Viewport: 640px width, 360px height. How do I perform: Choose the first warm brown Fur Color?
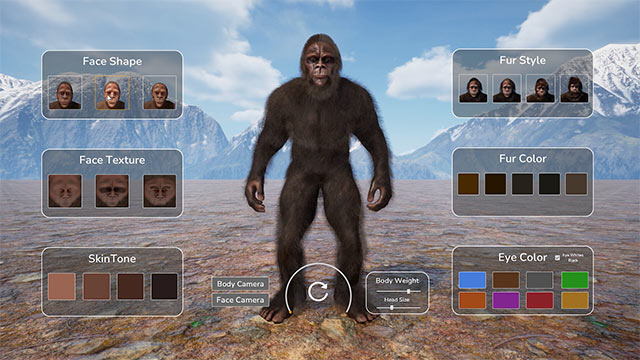coord(468,184)
